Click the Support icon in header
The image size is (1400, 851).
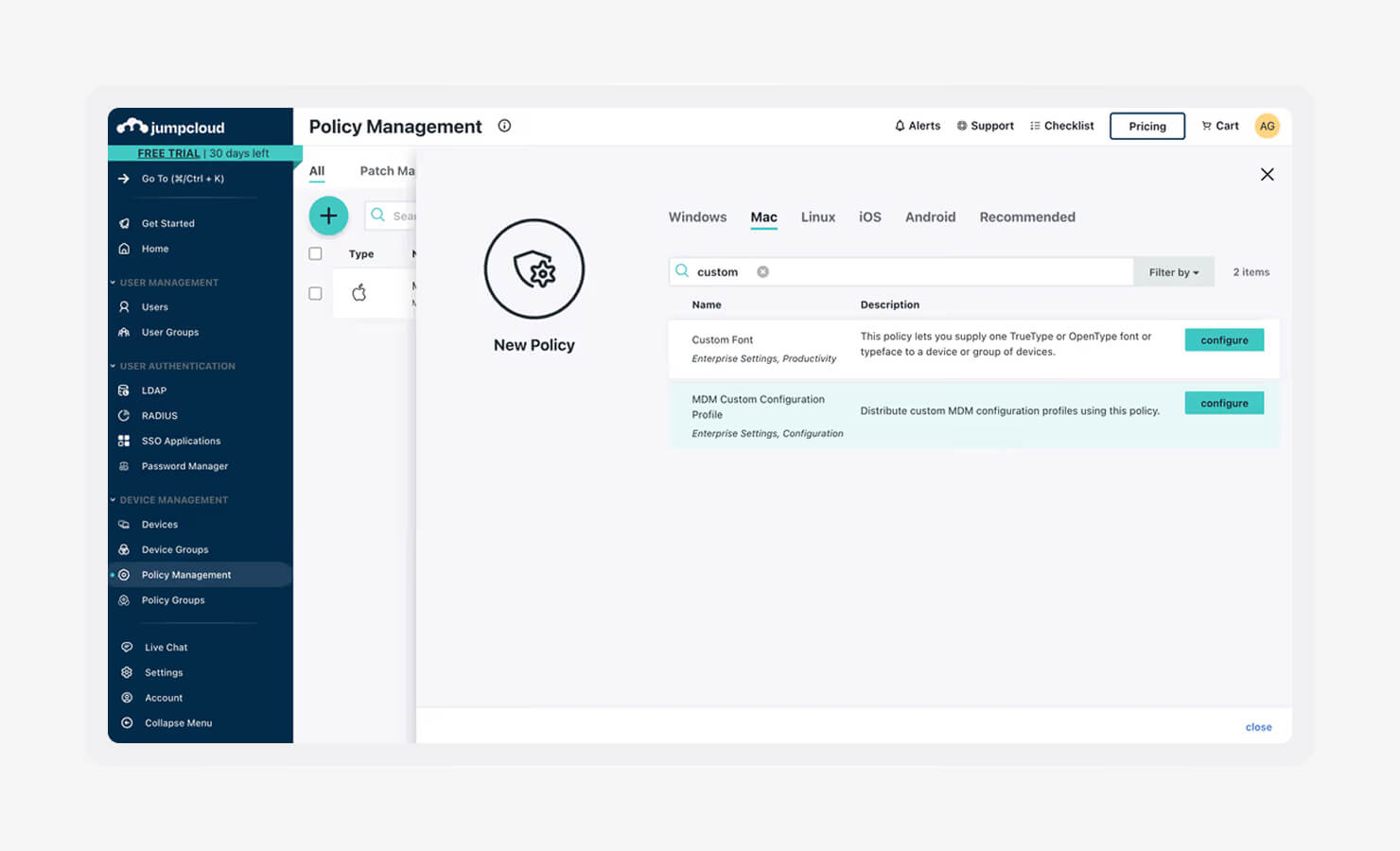click(x=962, y=126)
